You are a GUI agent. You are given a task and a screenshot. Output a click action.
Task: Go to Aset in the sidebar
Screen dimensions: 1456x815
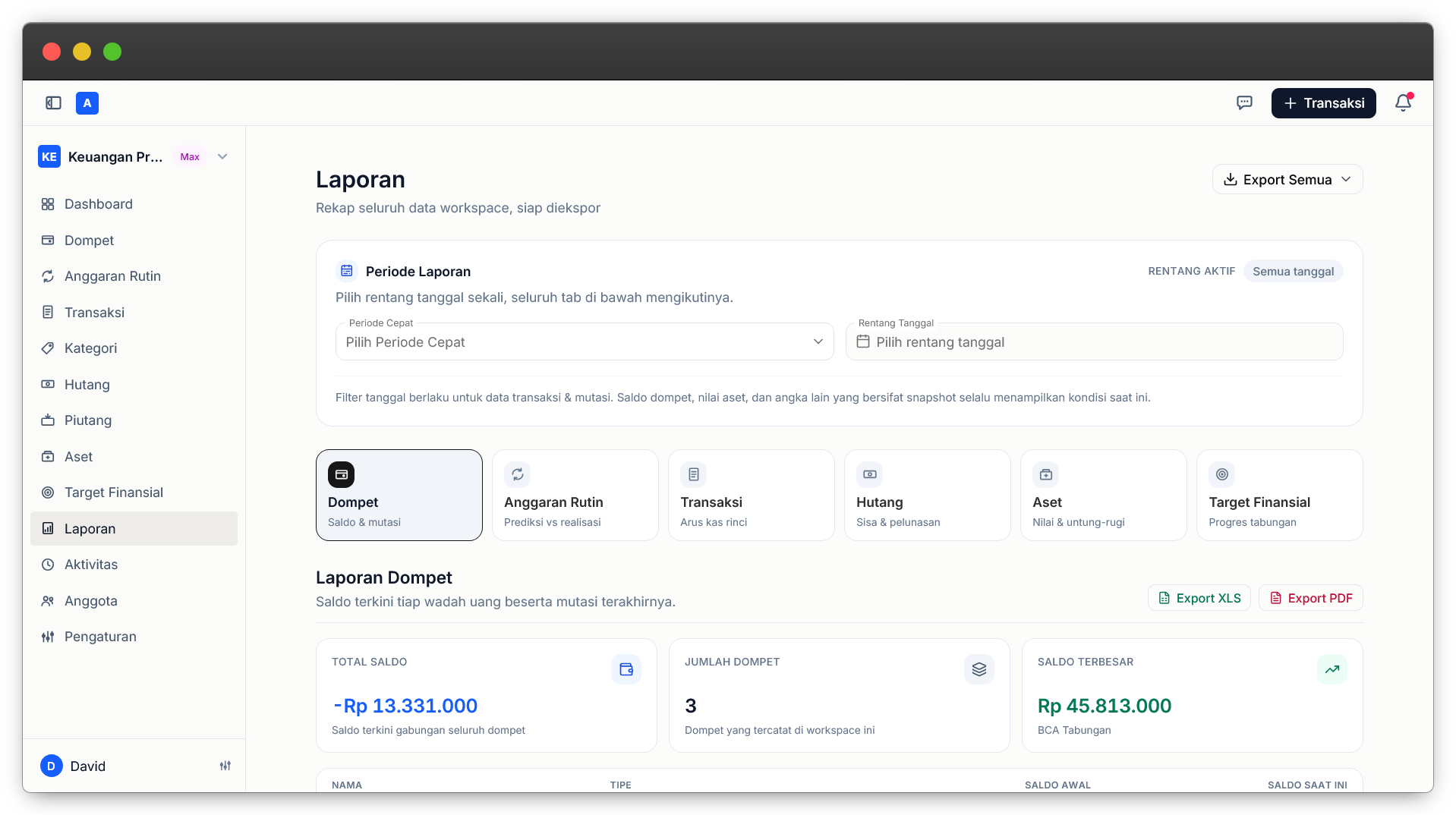coord(134,456)
